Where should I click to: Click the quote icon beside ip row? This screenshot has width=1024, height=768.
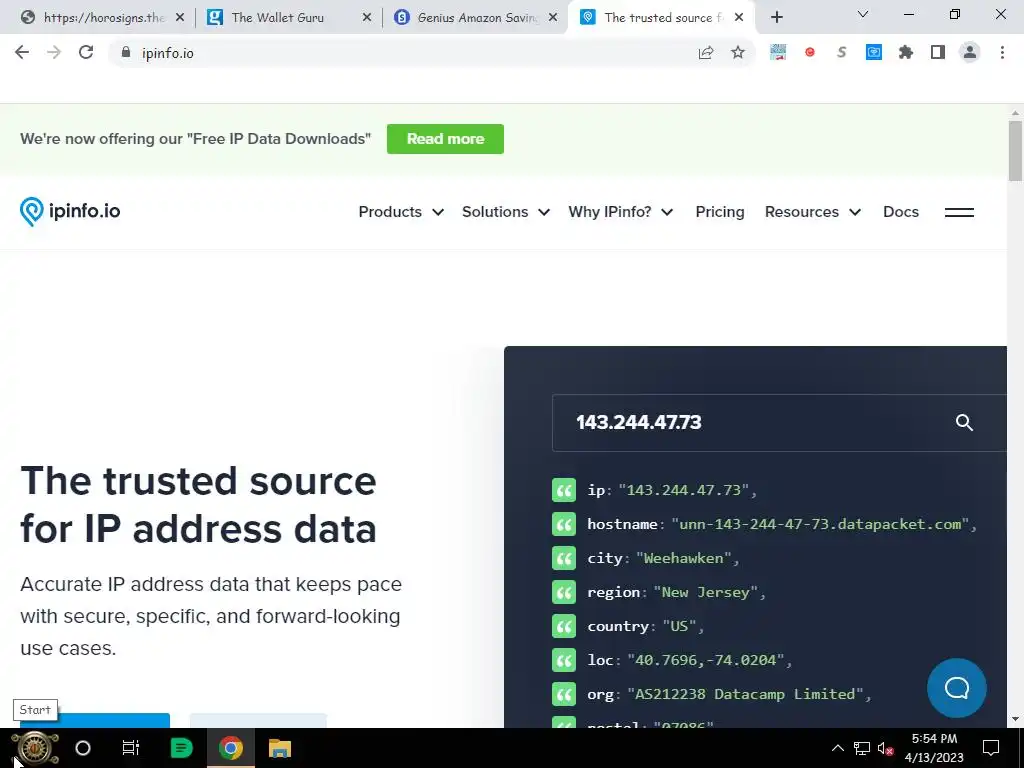(564, 490)
